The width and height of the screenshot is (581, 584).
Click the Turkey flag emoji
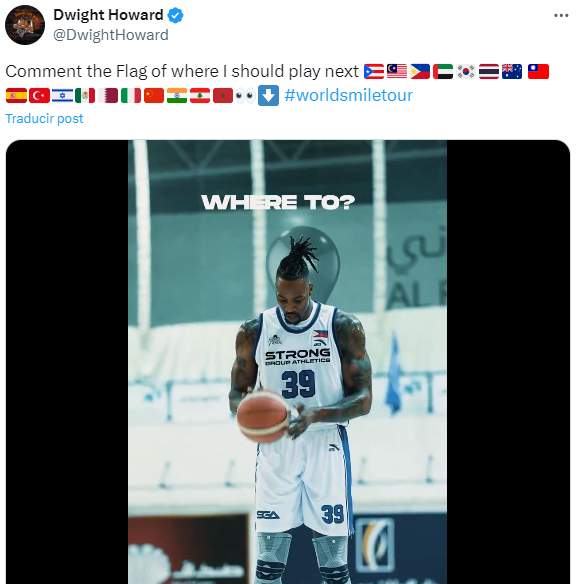[x=39, y=96]
